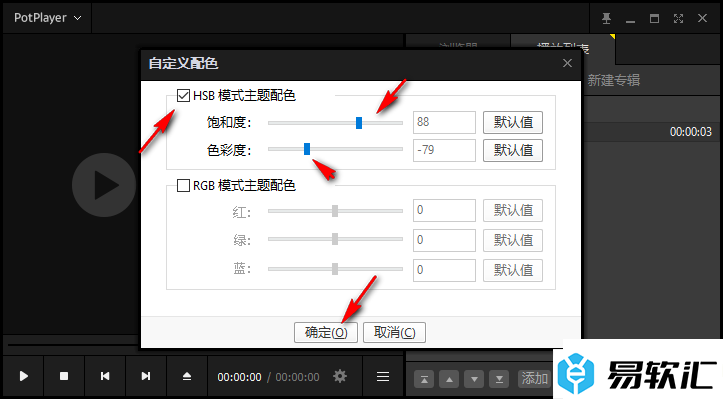Adjust the 饱和度 saturation slider

[359, 123]
